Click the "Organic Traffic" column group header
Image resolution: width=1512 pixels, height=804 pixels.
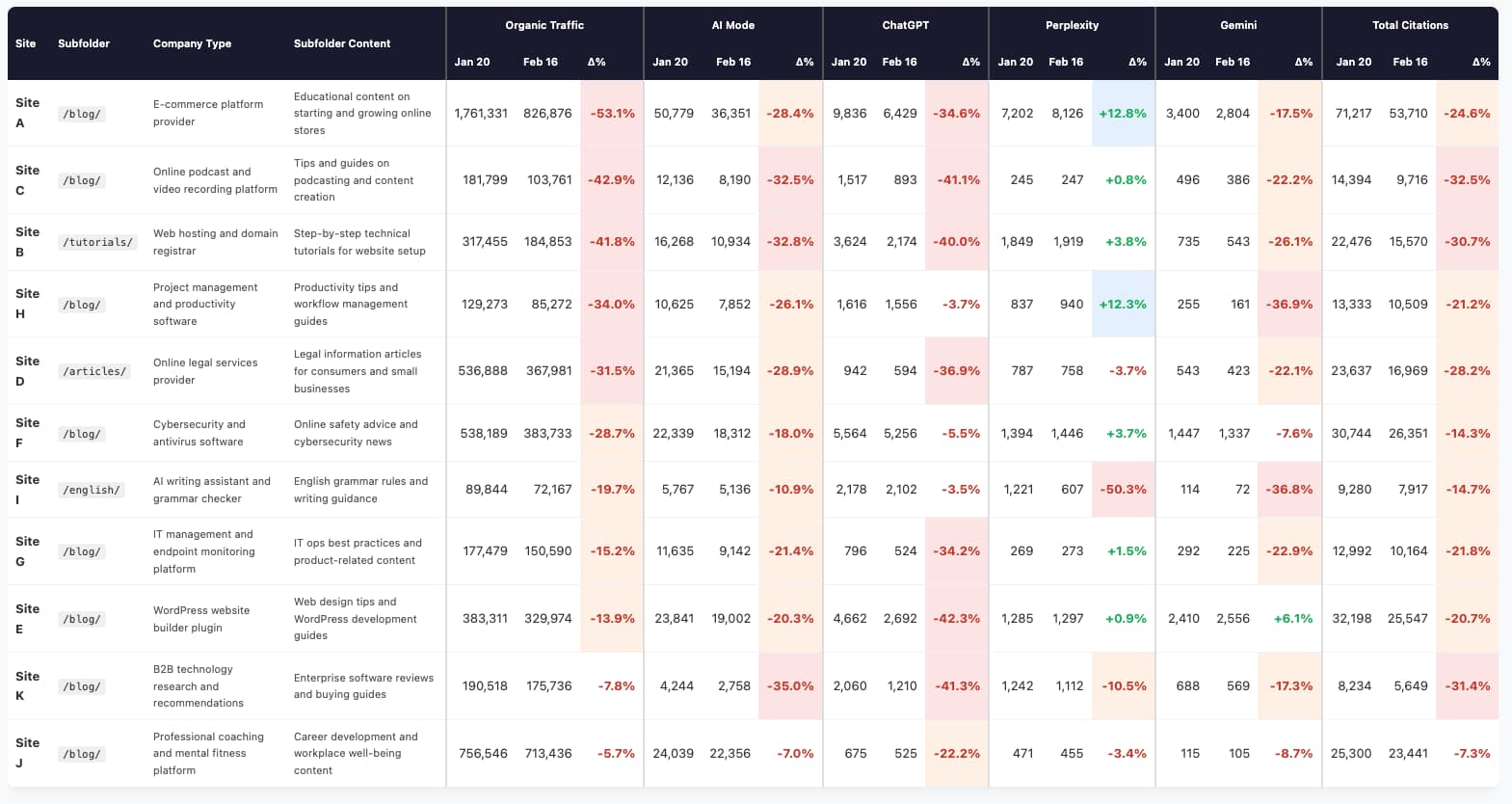(x=544, y=25)
